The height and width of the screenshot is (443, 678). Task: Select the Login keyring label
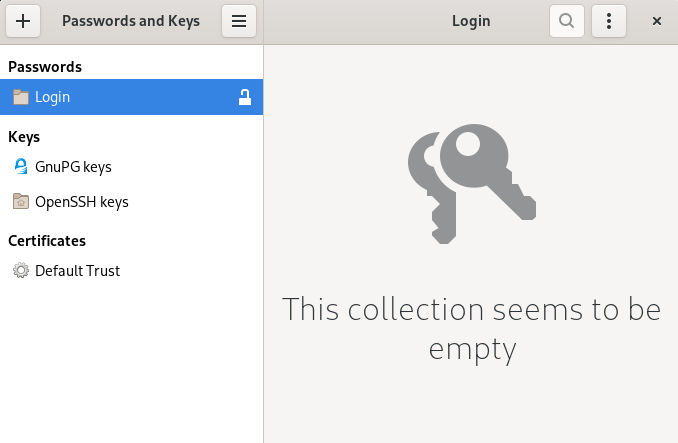[x=52, y=97]
